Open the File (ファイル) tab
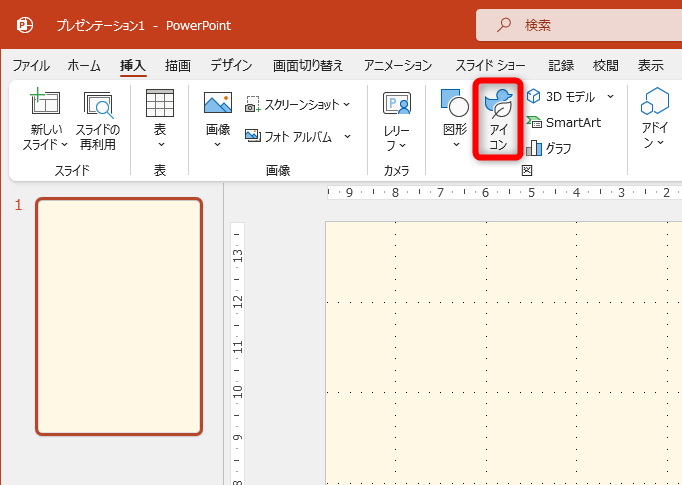Screen dimensions: 682x485 (x=31, y=66)
